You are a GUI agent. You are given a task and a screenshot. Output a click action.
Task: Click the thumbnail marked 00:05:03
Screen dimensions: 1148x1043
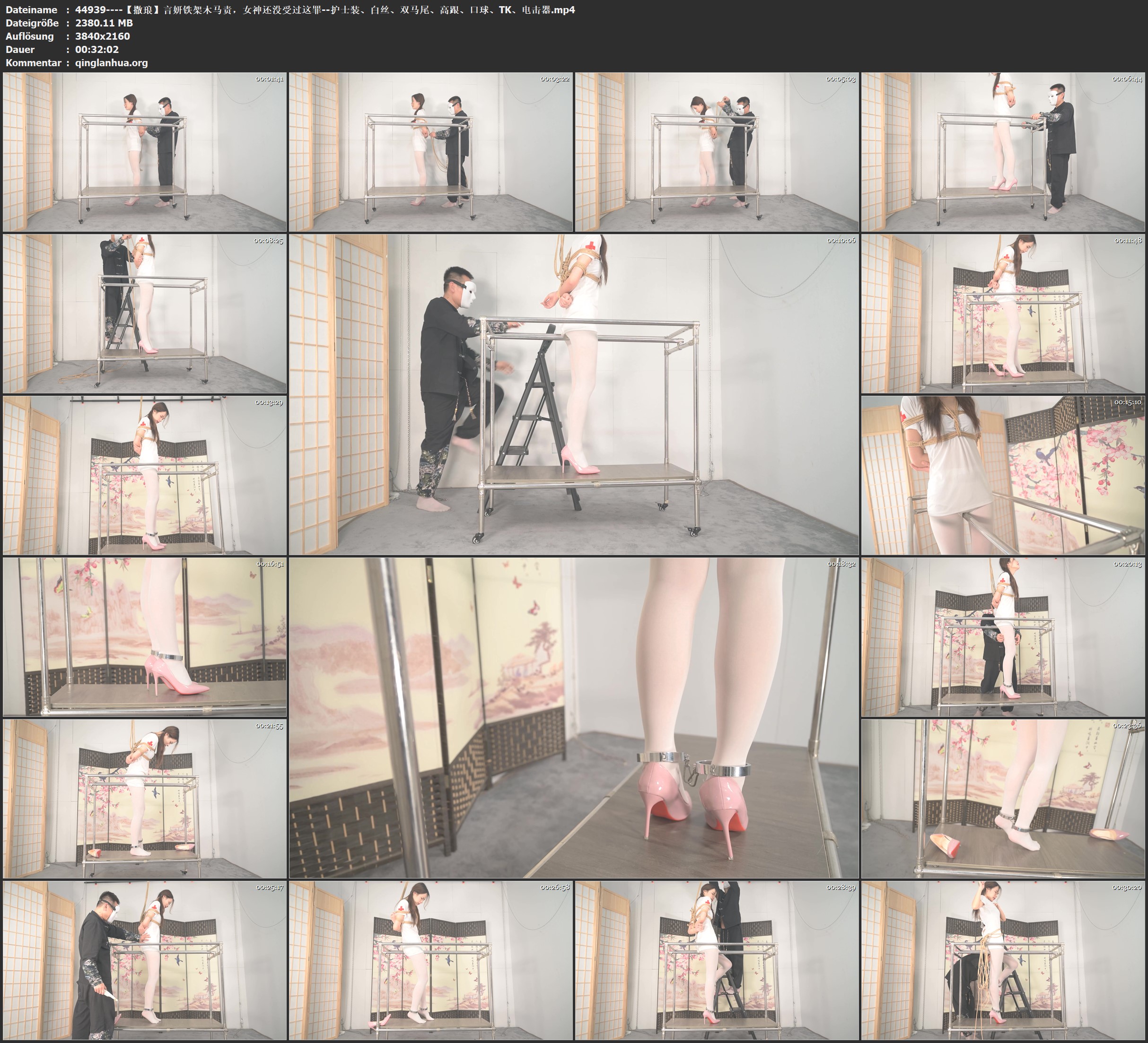[716, 152]
